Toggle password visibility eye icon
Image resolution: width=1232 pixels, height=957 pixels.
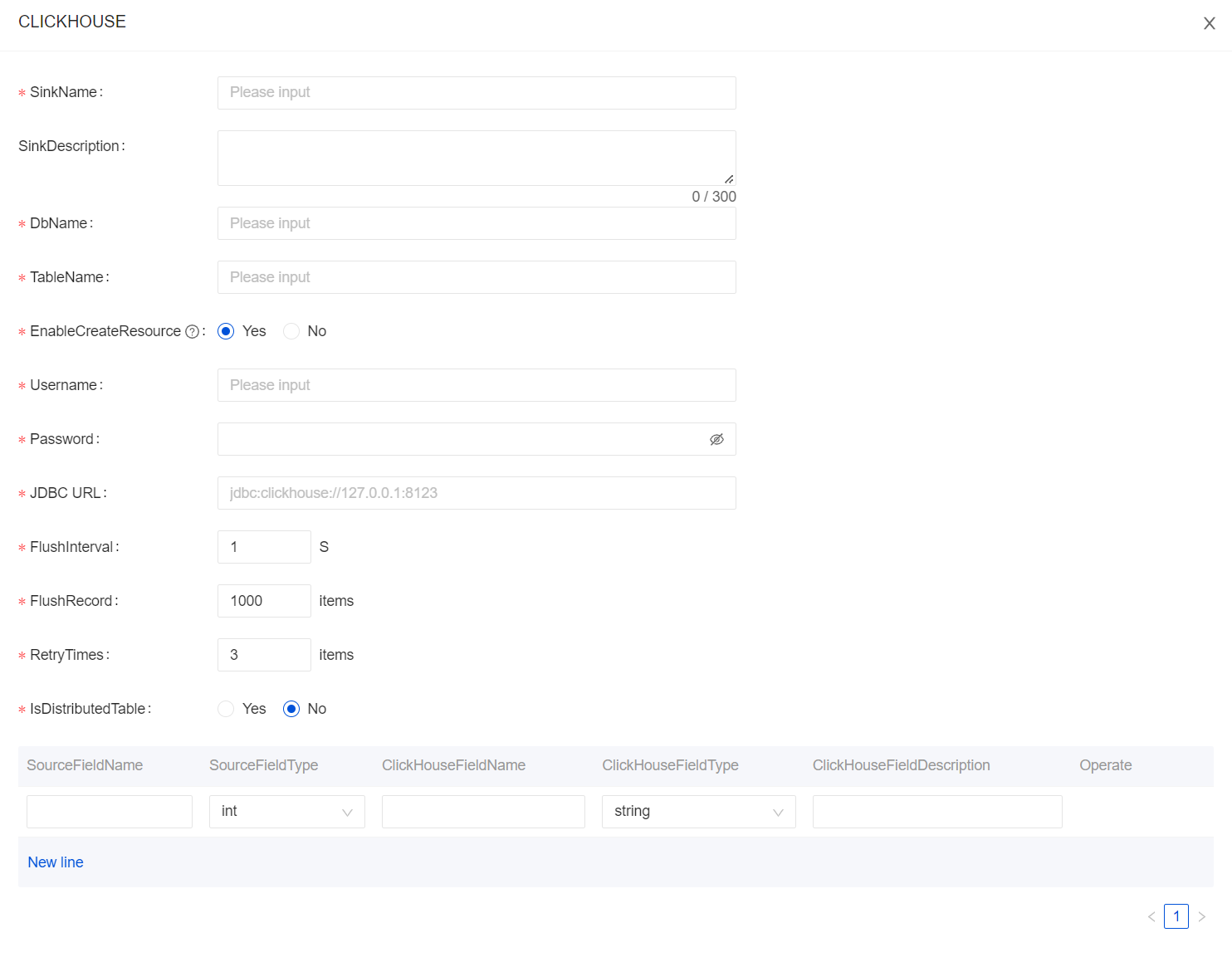716,439
